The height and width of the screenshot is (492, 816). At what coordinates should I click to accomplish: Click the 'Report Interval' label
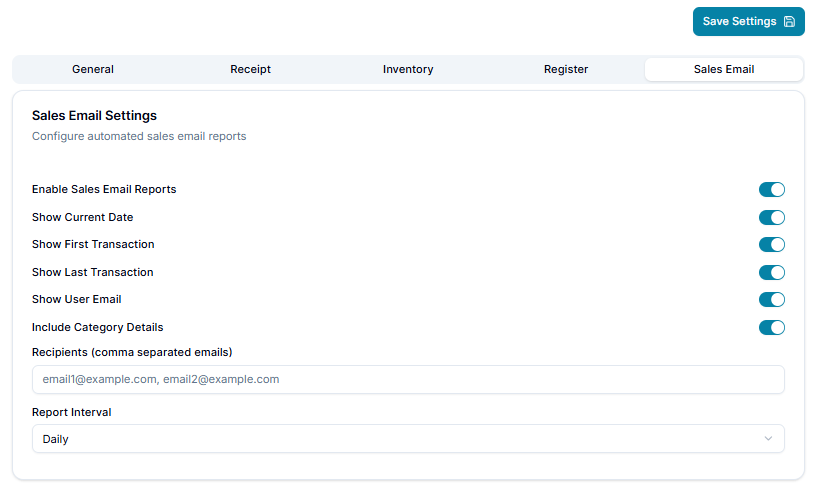click(72, 412)
